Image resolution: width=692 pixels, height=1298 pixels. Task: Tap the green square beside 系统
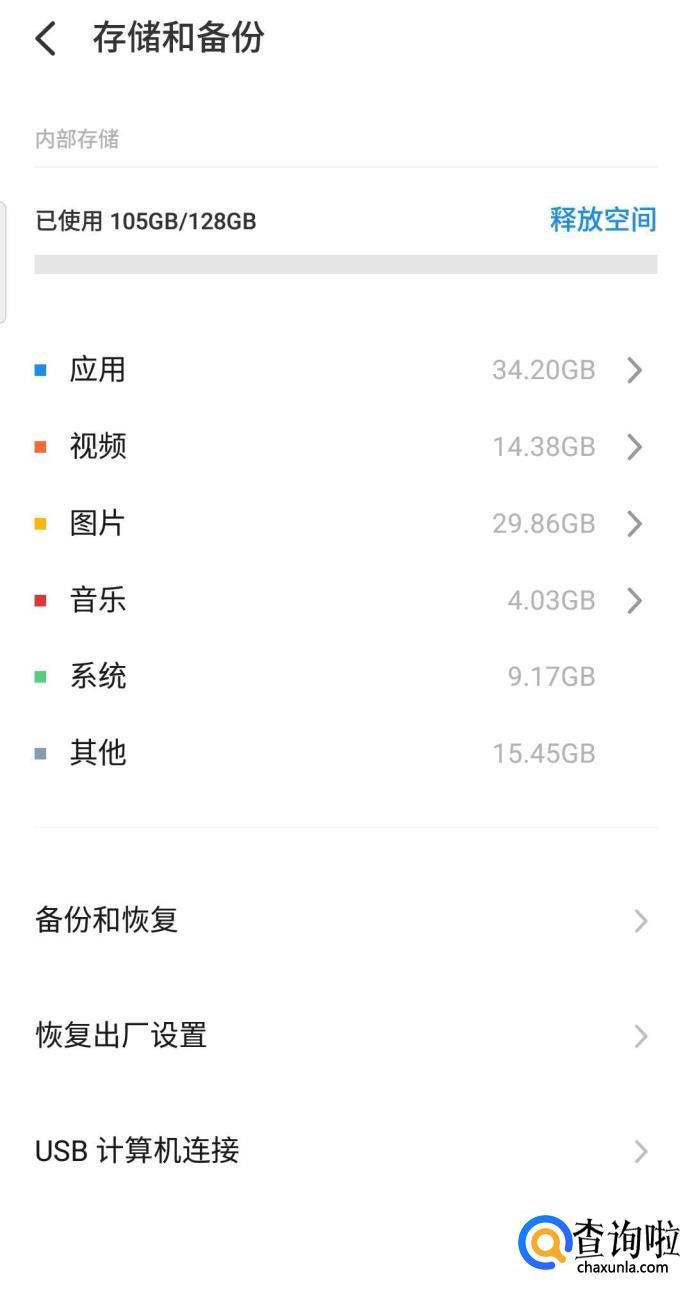click(x=41, y=677)
